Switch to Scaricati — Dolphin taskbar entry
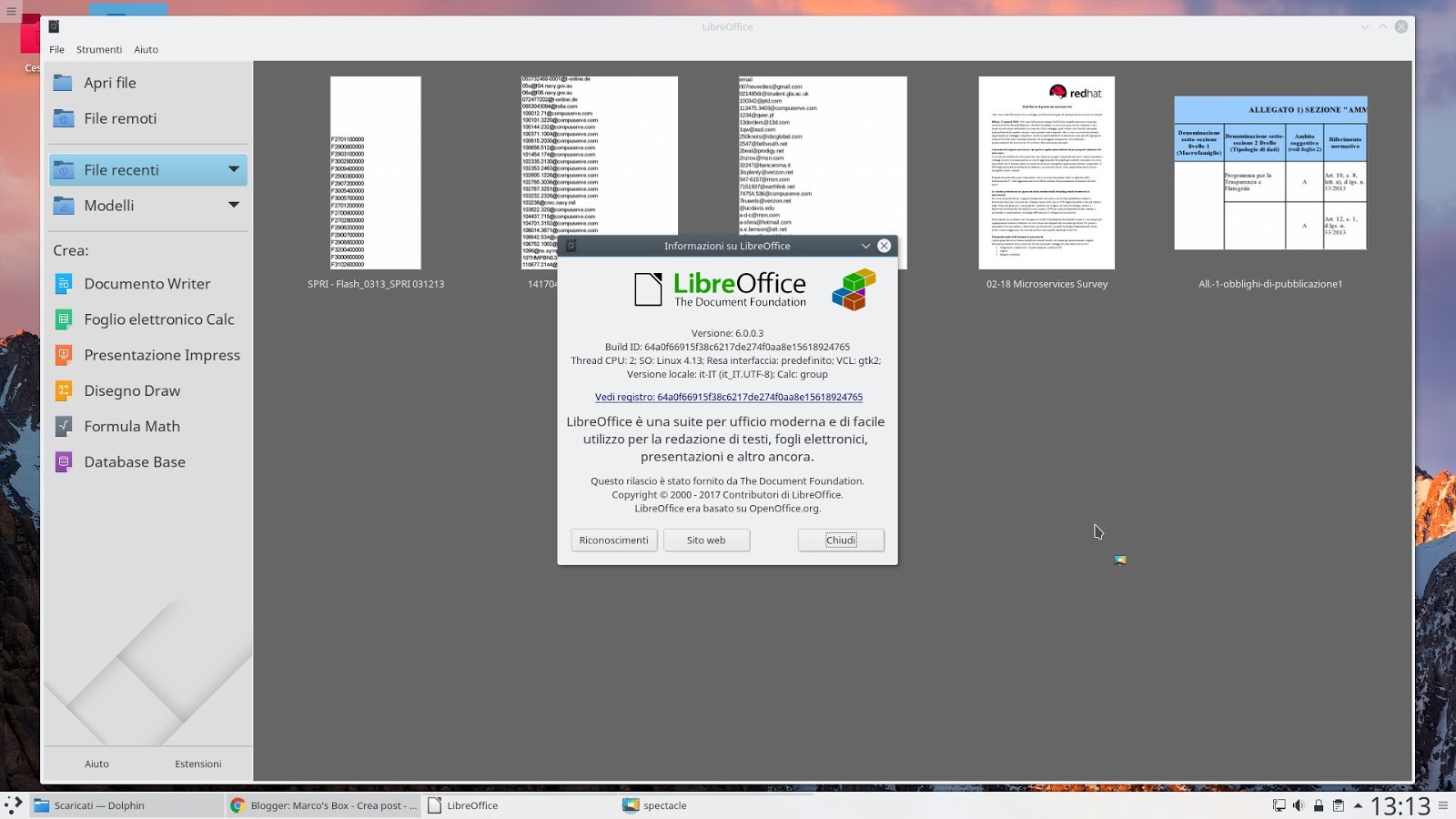The width and height of the screenshot is (1456, 819). point(126,805)
